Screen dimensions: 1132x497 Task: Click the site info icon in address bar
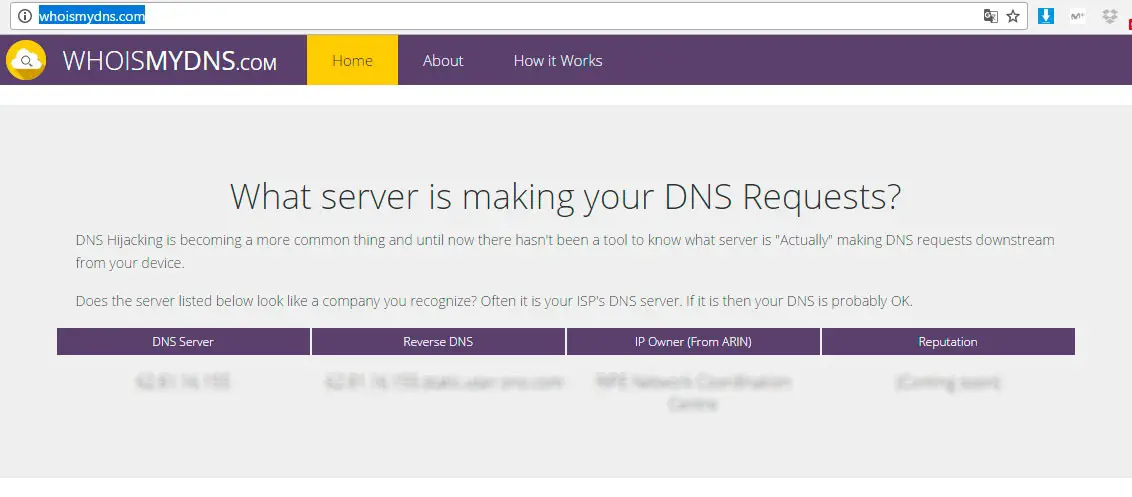pos(25,16)
